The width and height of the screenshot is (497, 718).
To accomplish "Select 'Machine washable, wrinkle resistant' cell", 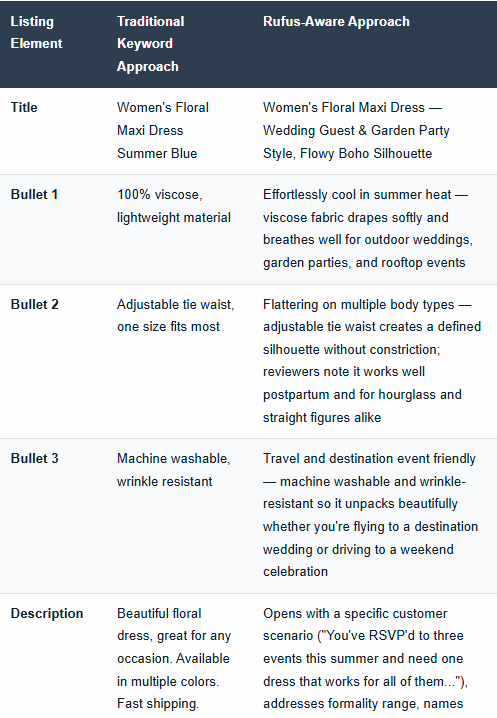I will pos(174,470).
